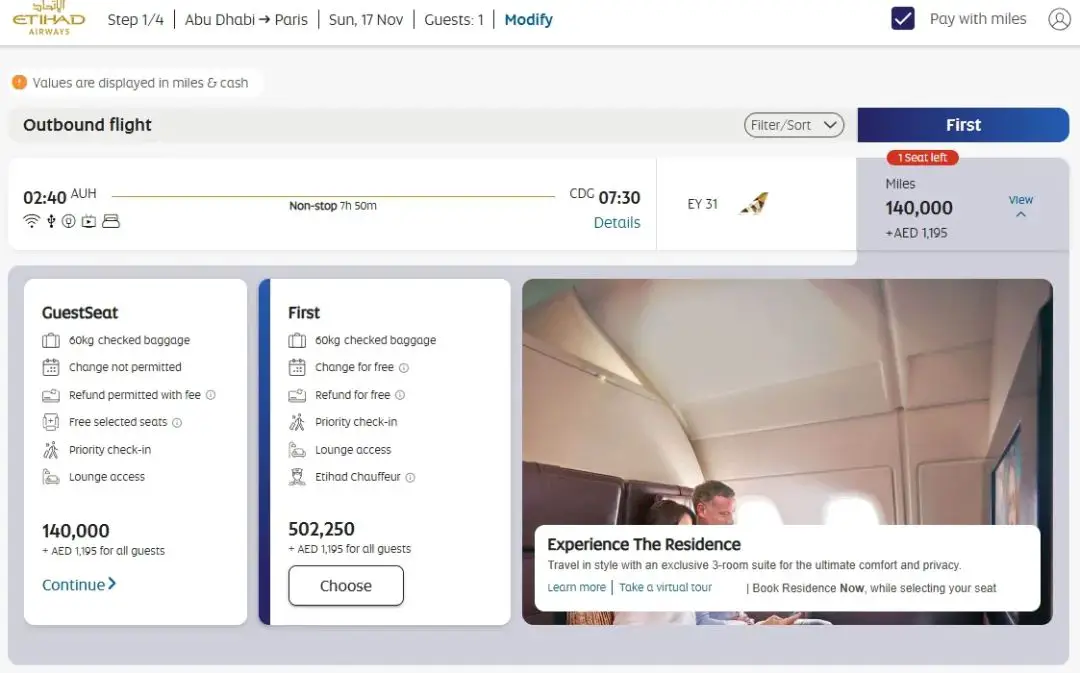The height and width of the screenshot is (673, 1080).
Task: Click the USB power amenity icon
Action: (x=51, y=221)
